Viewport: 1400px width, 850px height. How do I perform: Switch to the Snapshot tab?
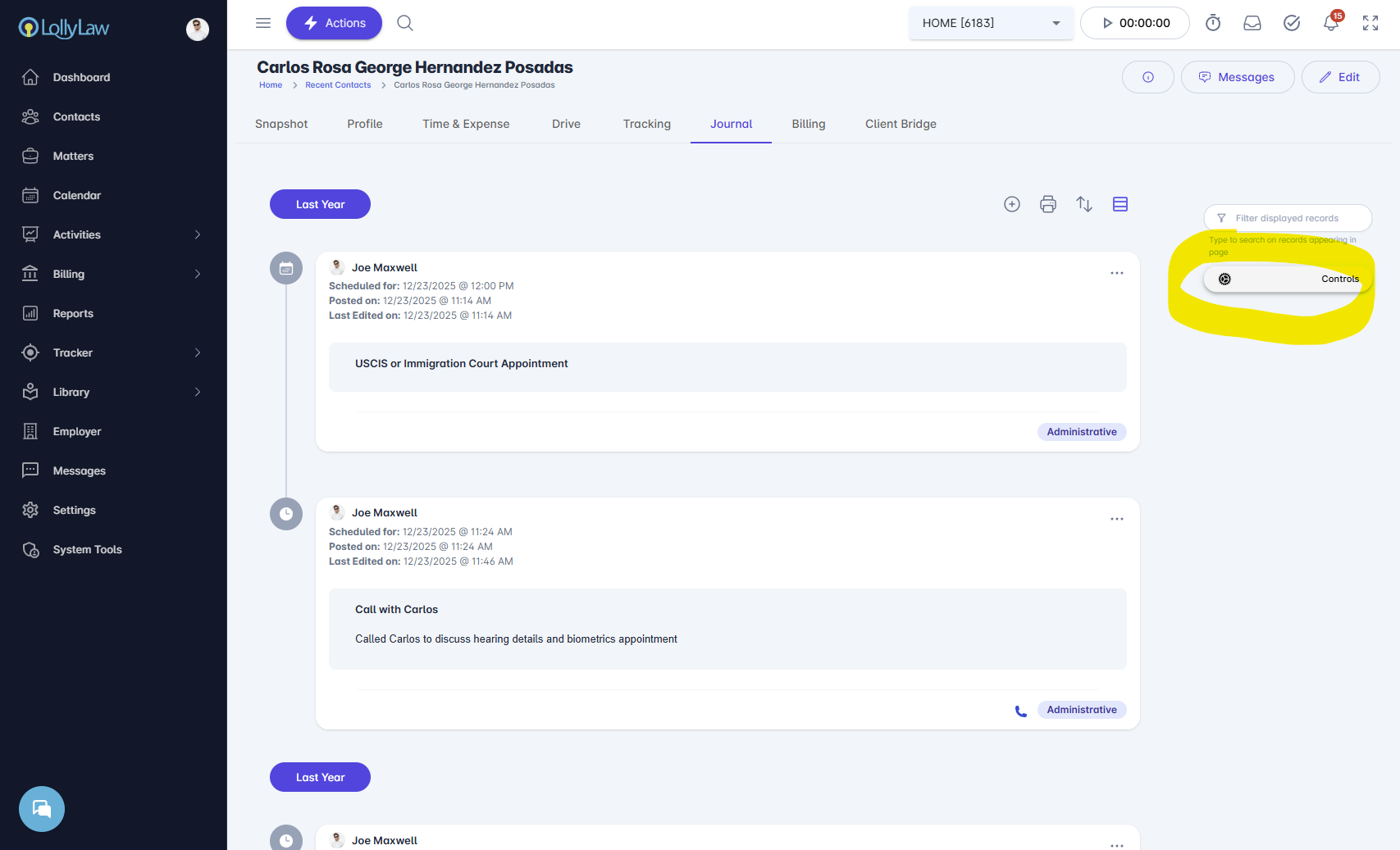click(x=281, y=124)
